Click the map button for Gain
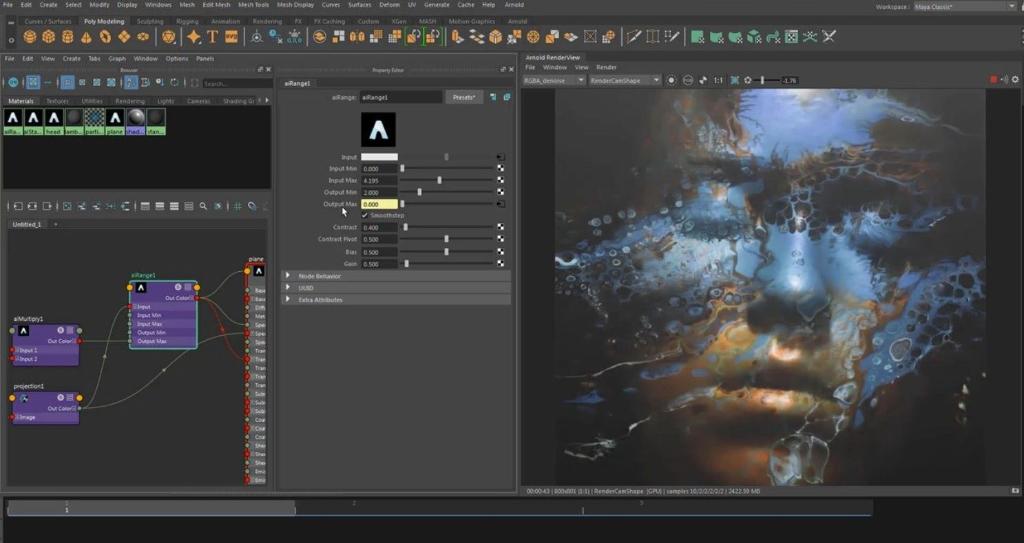The height and width of the screenshot is (543, 1024). pyautogui.click(x=500, y=263)
